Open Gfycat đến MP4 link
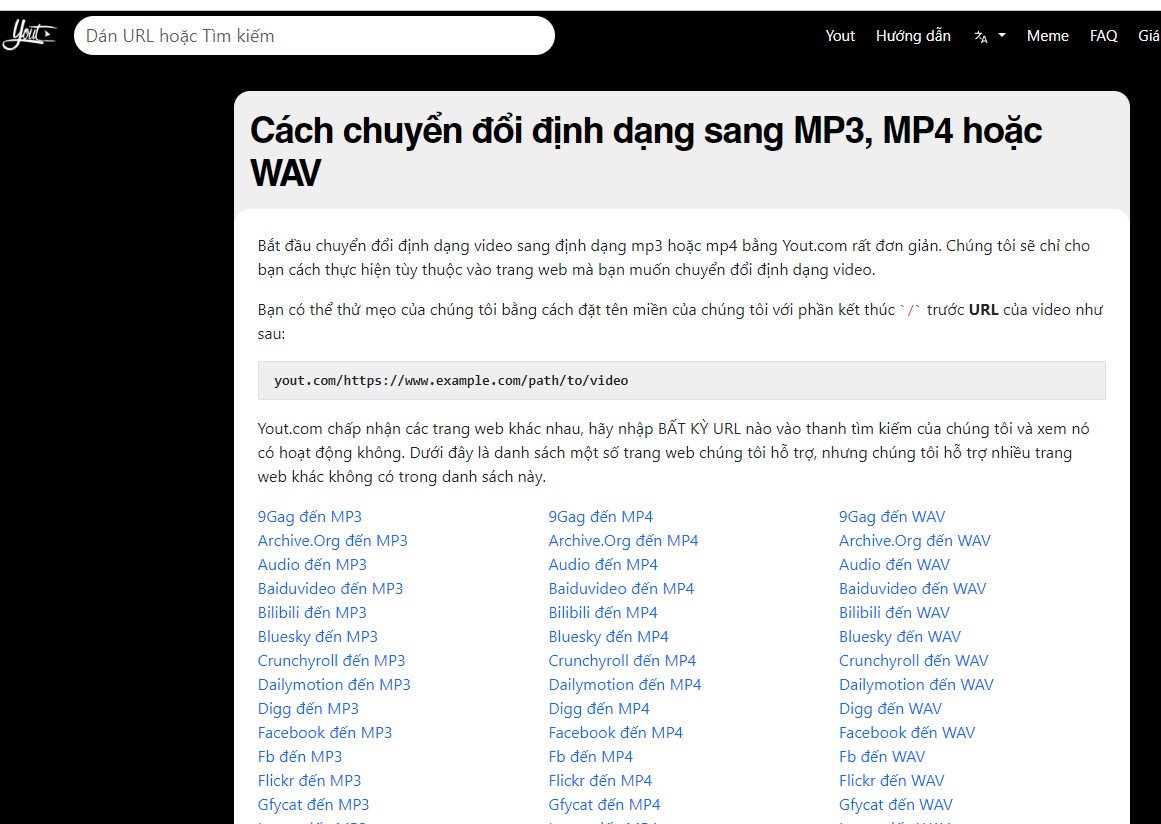This screenshot has height=824, width=1161. 604,805
